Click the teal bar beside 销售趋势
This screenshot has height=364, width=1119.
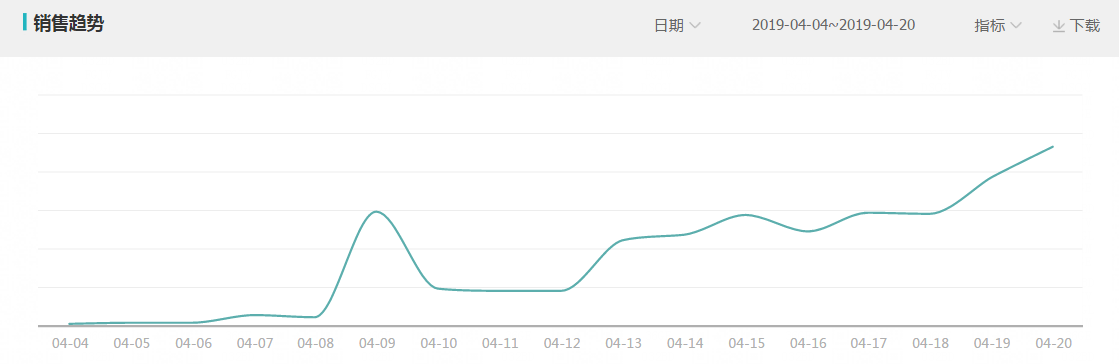(x=25, y=23)
